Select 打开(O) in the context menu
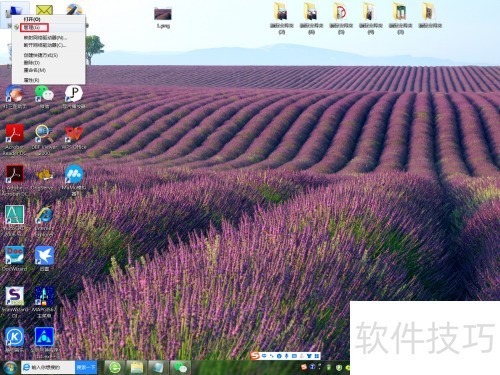 32,20
